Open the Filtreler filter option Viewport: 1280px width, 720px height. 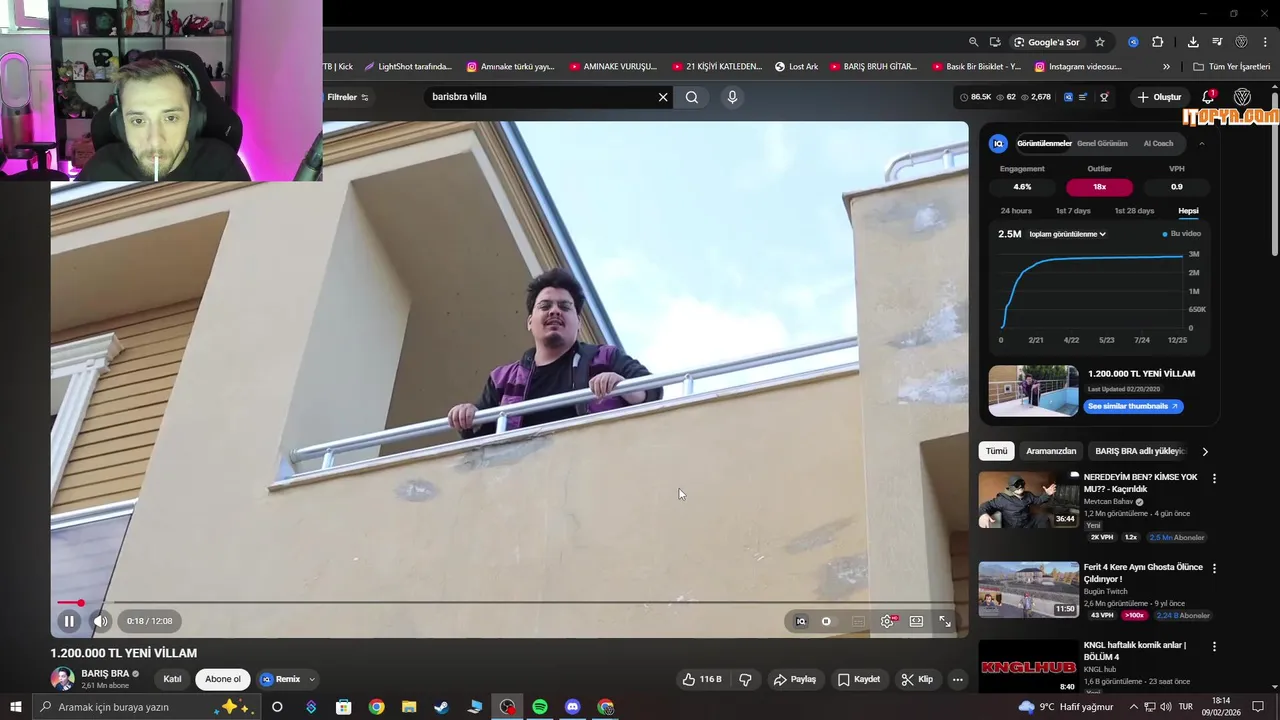(348, 97)
